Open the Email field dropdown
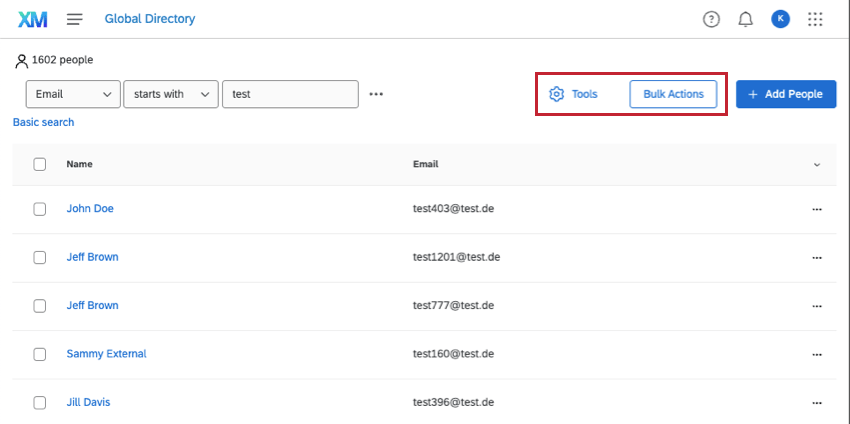Viewport: 850px width, 424px height. (x=73, y=94)
